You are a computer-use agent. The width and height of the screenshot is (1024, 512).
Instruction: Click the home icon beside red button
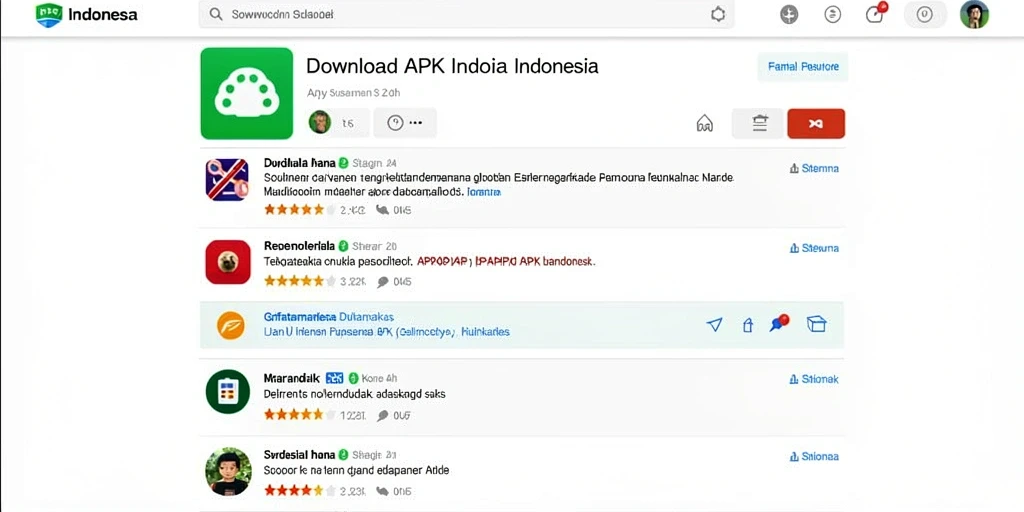(705, 123)
